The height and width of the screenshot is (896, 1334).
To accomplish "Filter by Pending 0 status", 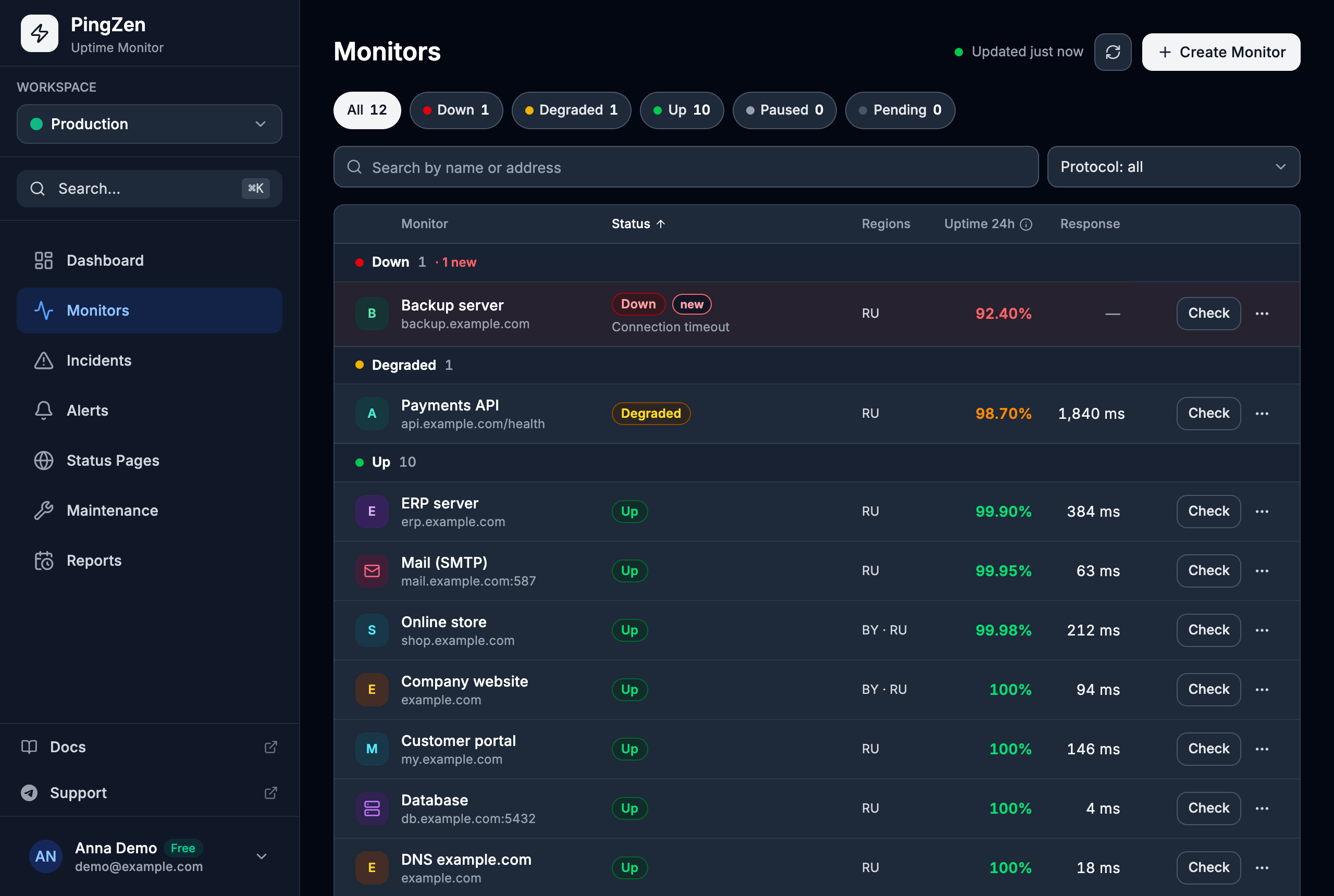I will click(899, 110).
